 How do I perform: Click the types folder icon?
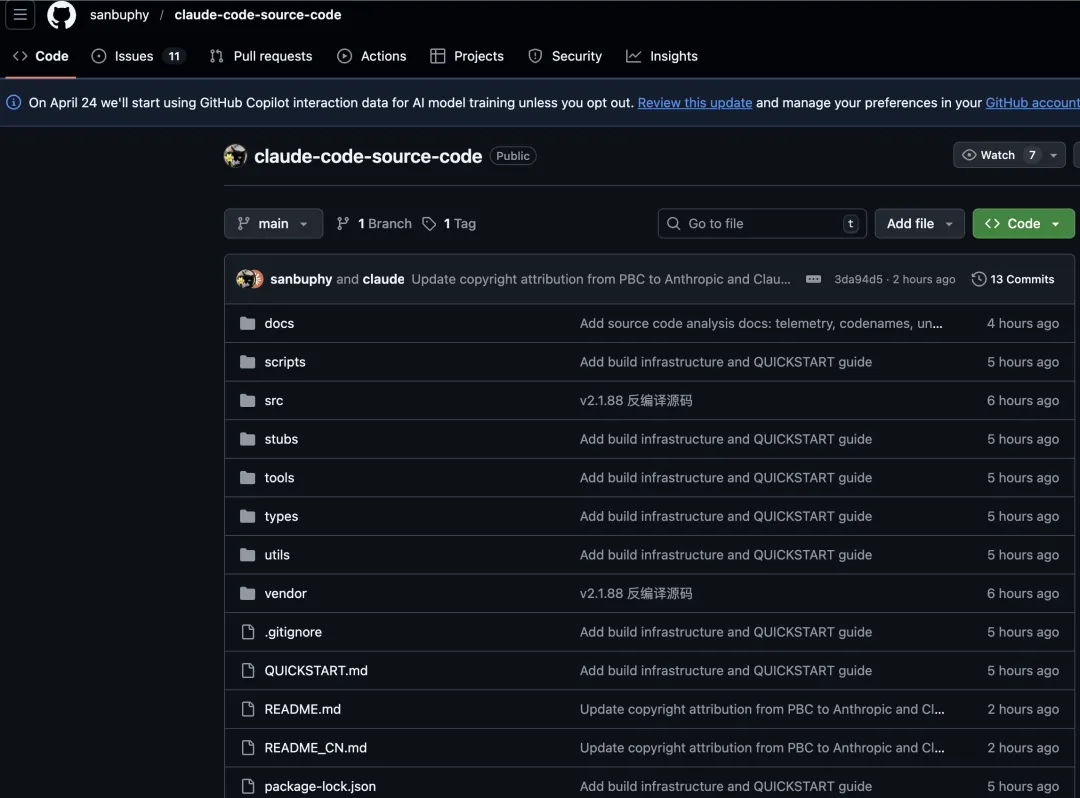247,516
